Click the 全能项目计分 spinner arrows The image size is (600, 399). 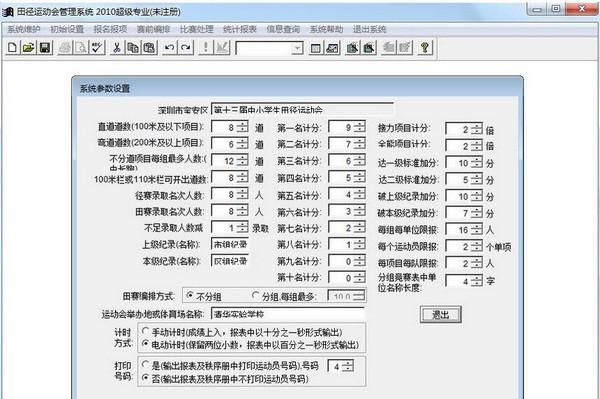coord(476,145)
